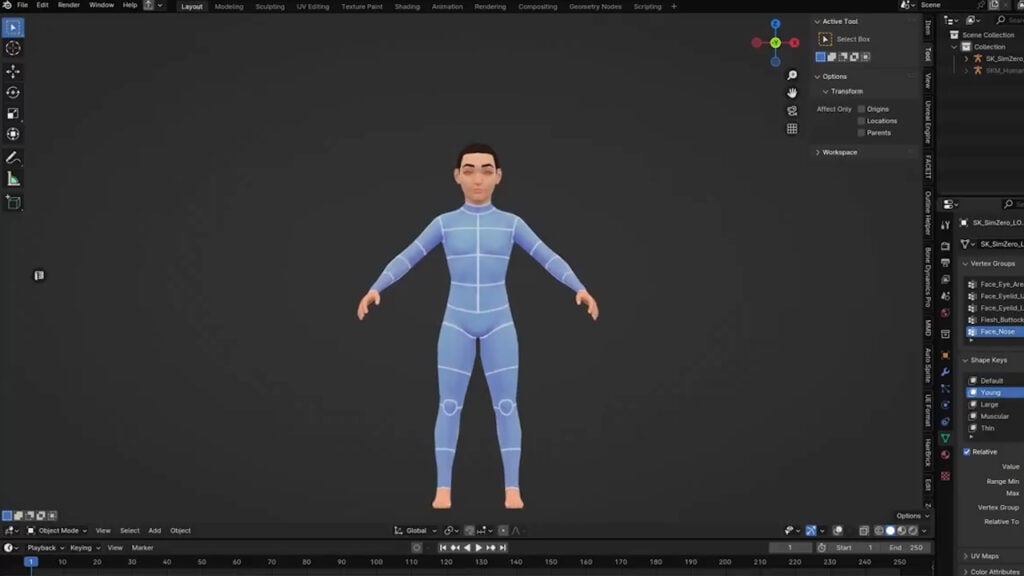Viewport: 1024px width, 576px height.
Task: Expand the Workspace panel
Action: [839, 152]
